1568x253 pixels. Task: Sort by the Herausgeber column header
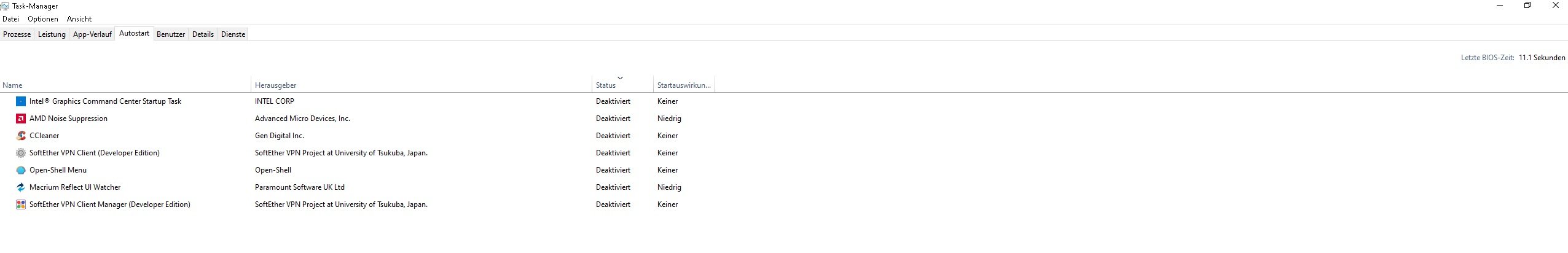pos(421,85)
